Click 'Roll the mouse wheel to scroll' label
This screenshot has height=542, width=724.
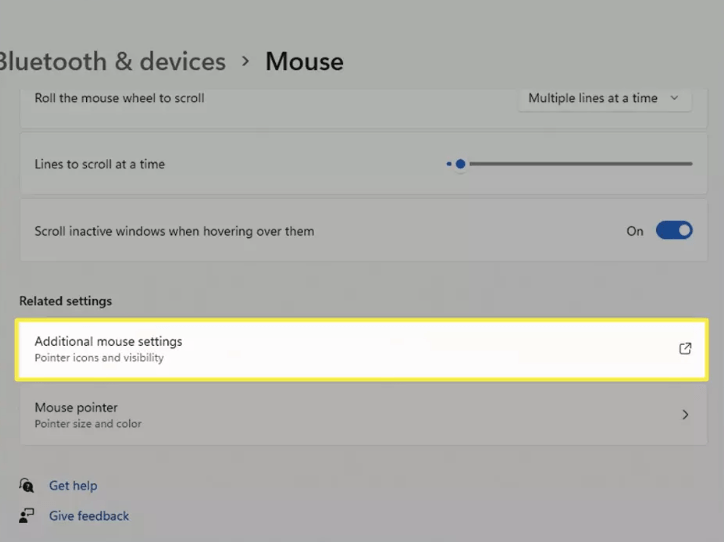(120, 98)
